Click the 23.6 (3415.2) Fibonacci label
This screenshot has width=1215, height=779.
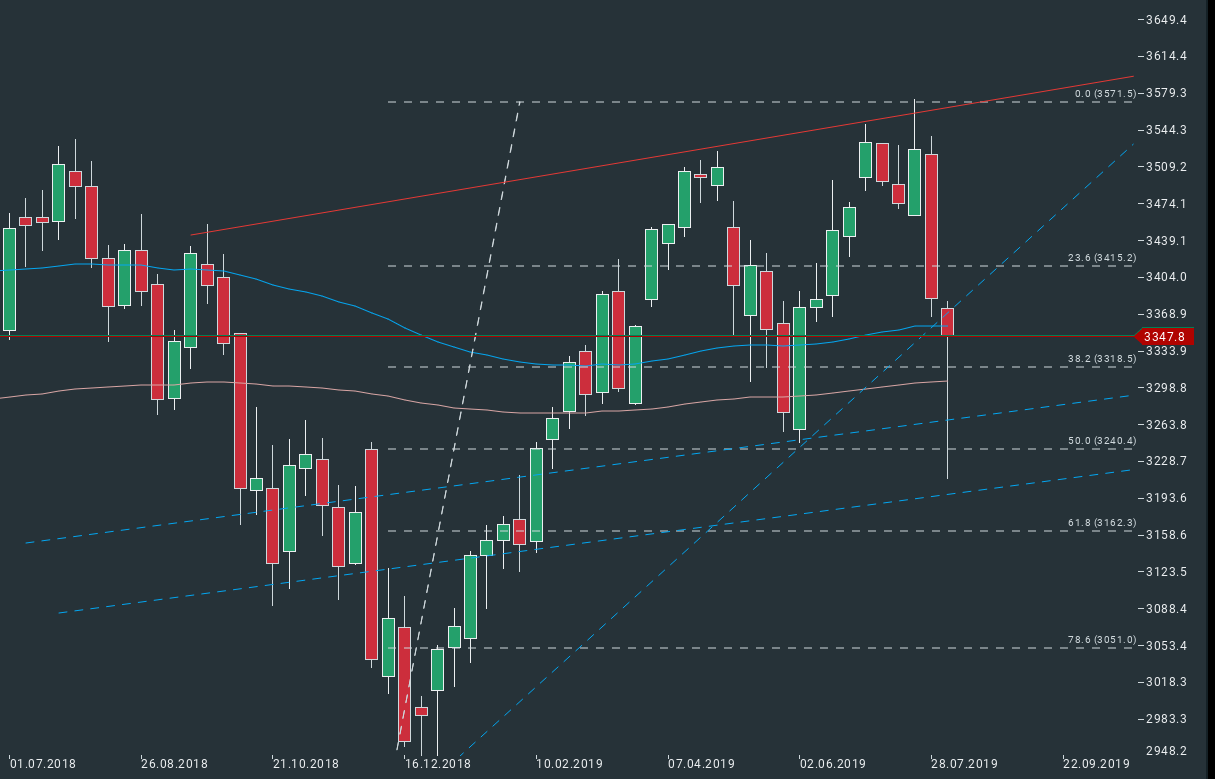[1102, 258]
